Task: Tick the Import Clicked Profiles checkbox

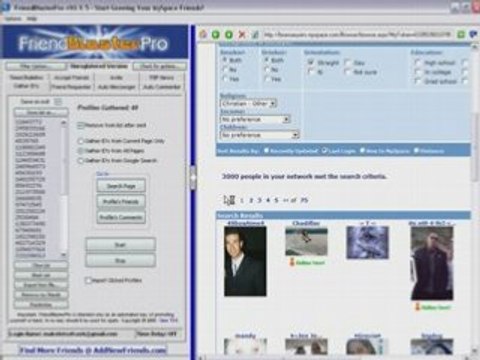Action: click(88, 280)
